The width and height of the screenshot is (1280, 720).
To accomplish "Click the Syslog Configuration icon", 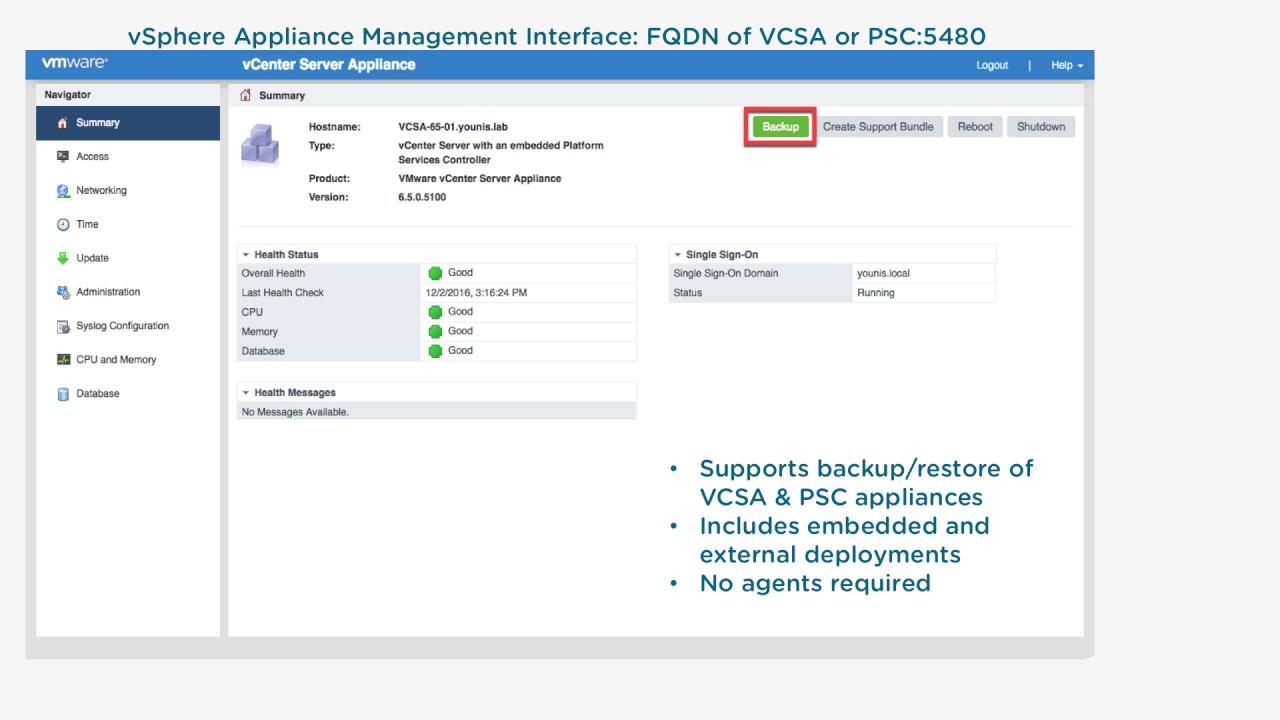I will coord(63,326).
